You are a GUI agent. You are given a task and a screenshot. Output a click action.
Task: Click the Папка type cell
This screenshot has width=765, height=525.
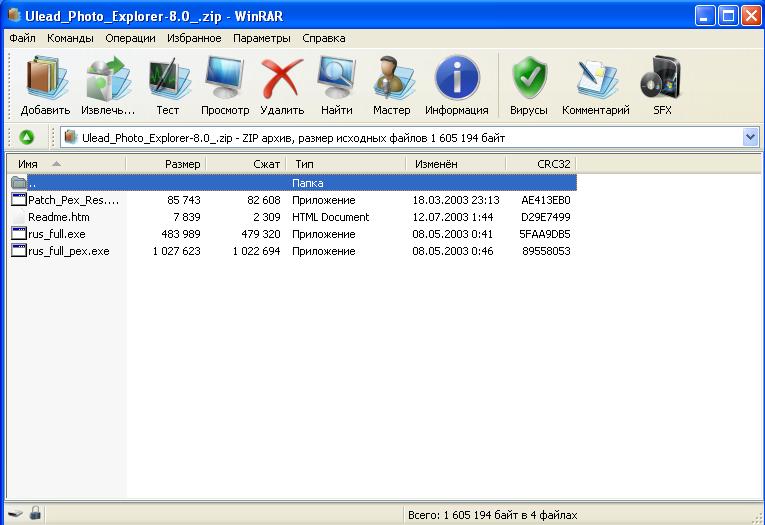click(x=307, y=183)
